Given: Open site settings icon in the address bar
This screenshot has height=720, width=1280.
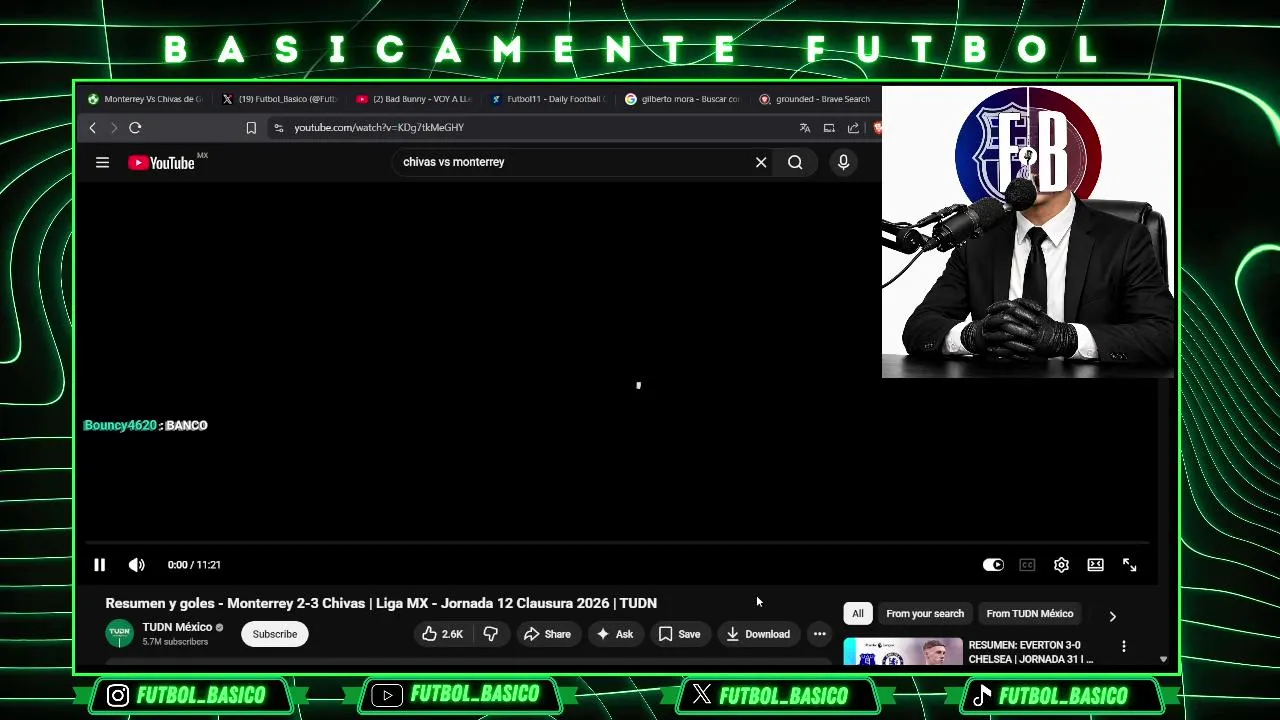Looking at the screenshot, I should coord(278,128).
